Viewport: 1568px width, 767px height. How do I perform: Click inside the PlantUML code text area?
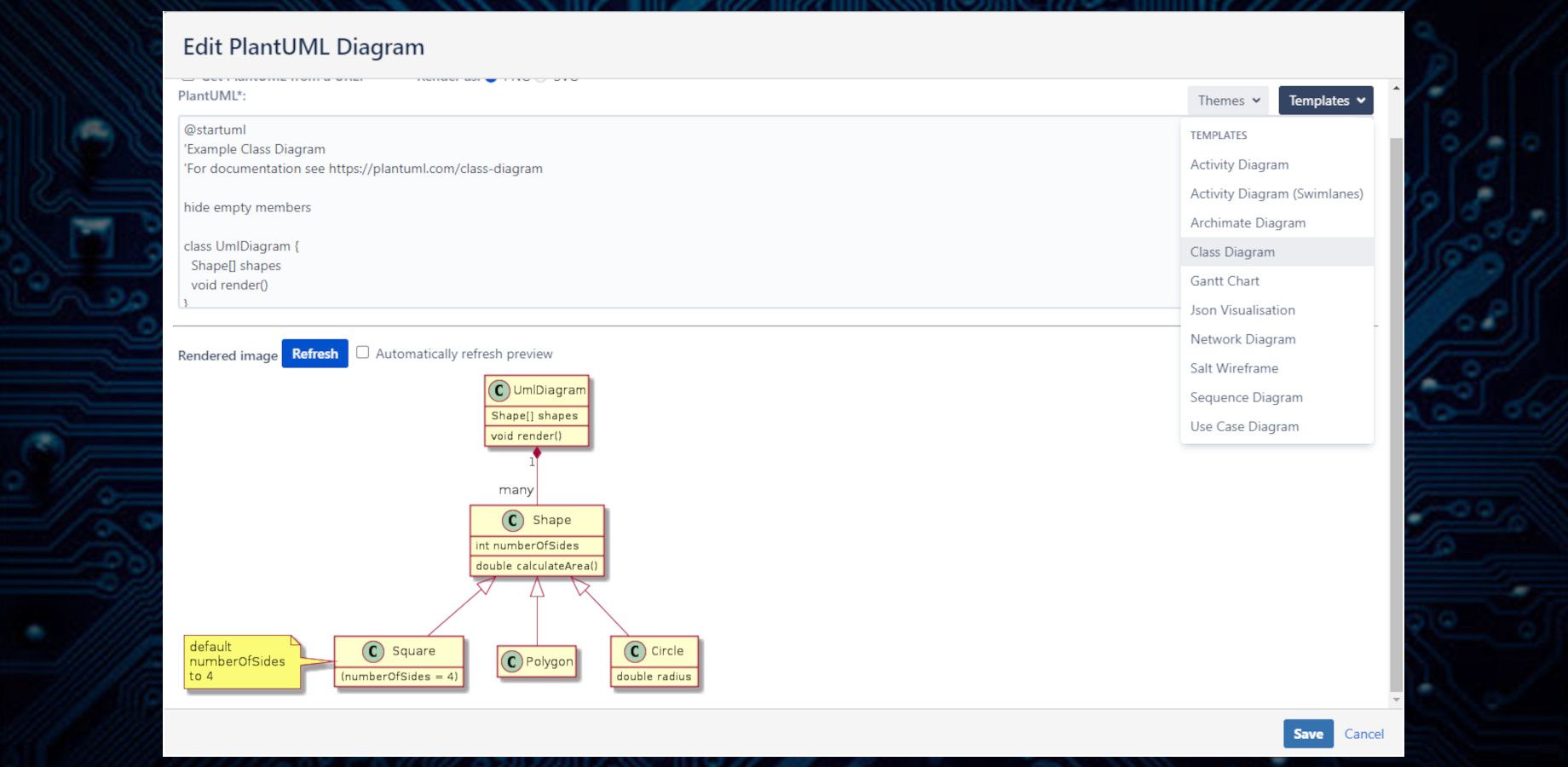679,211
